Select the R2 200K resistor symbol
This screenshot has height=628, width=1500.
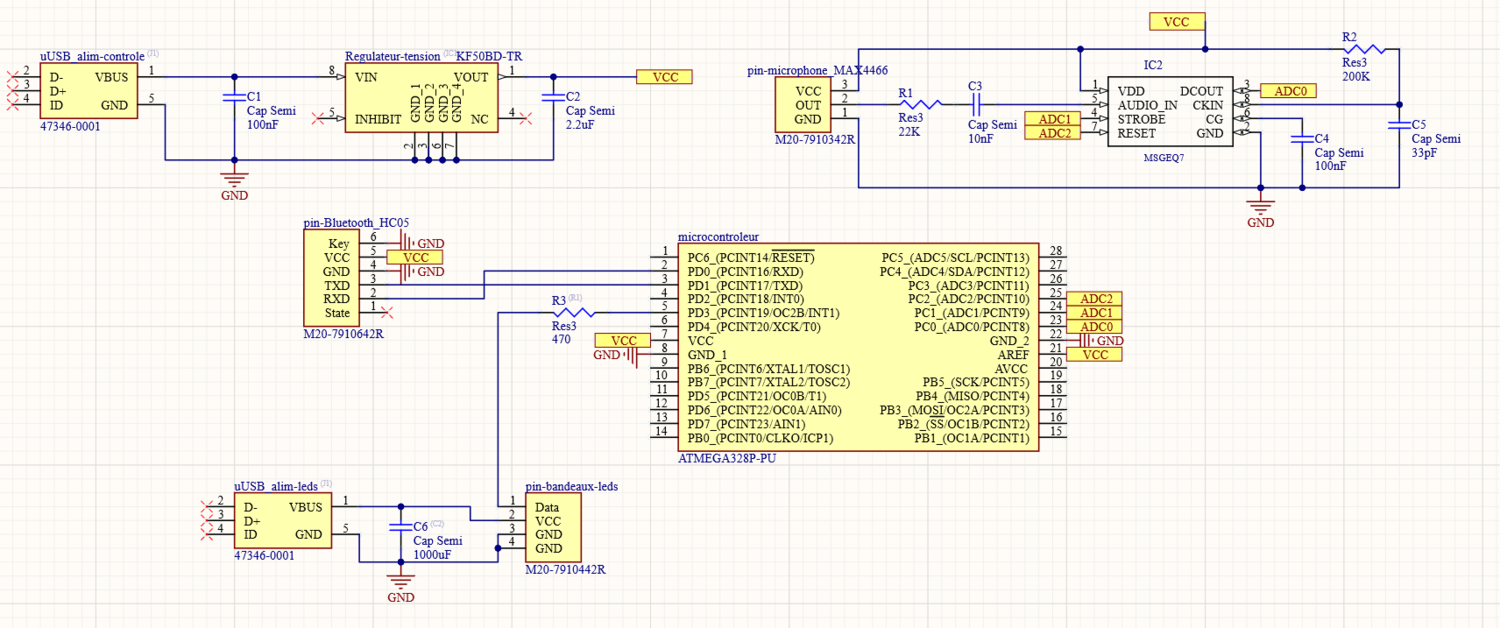click(1363, 48)
